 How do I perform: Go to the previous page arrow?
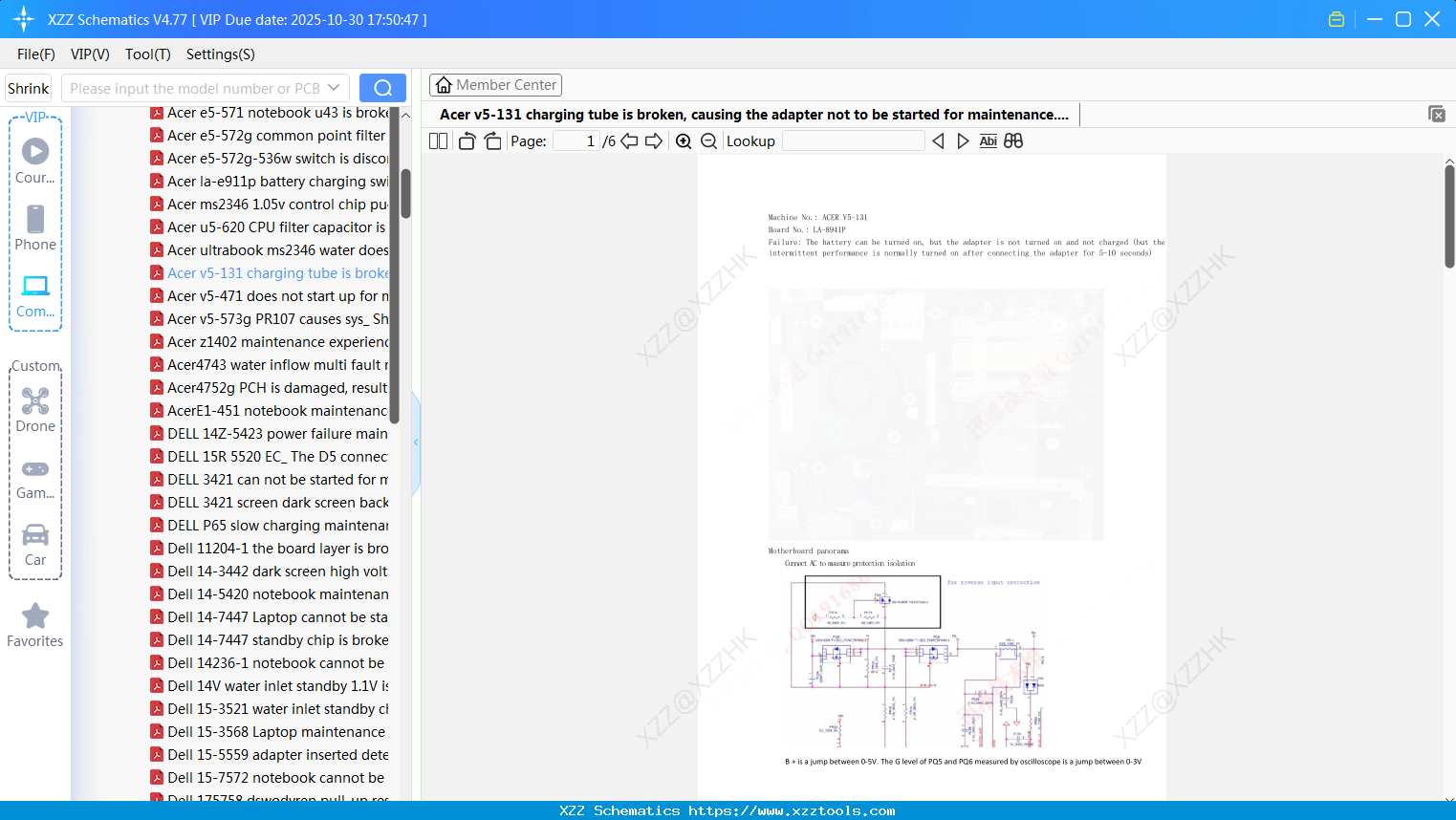[629, 141]
